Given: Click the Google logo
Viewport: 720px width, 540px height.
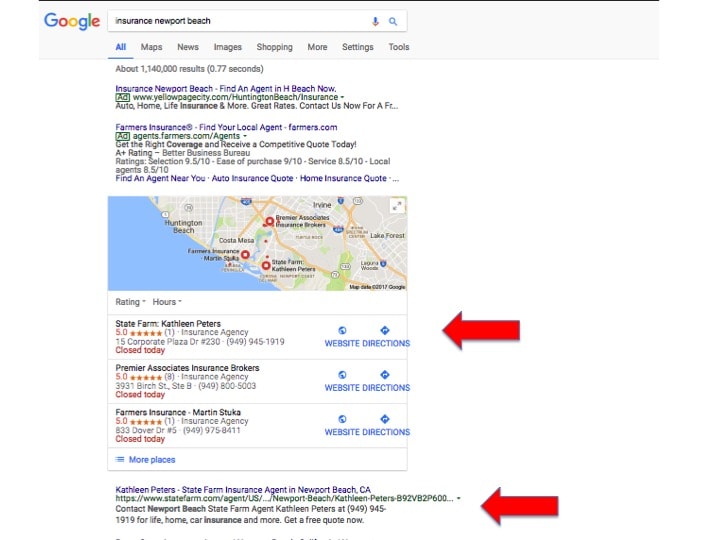Looking at the screenshot, I should coord(72,21).
